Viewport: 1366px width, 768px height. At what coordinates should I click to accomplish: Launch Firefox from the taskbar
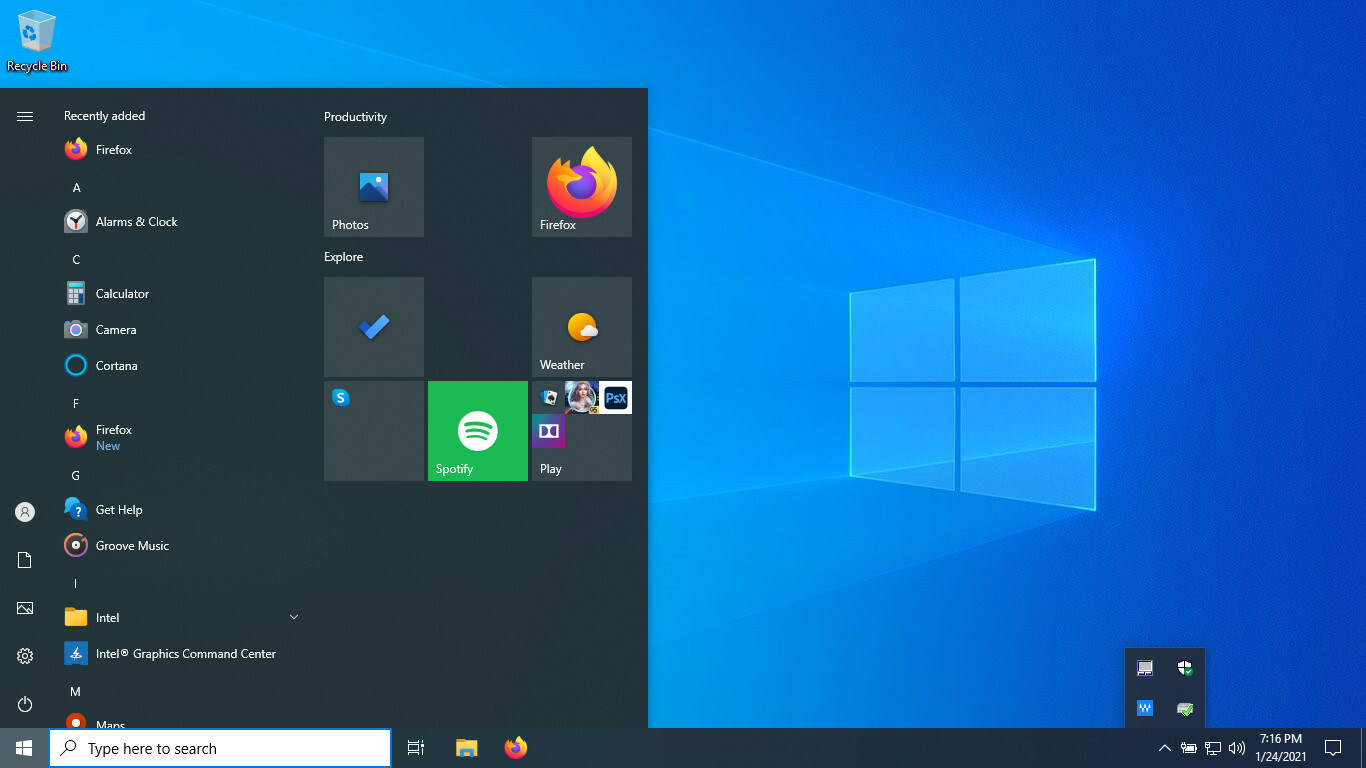click(x=515, y=748)
